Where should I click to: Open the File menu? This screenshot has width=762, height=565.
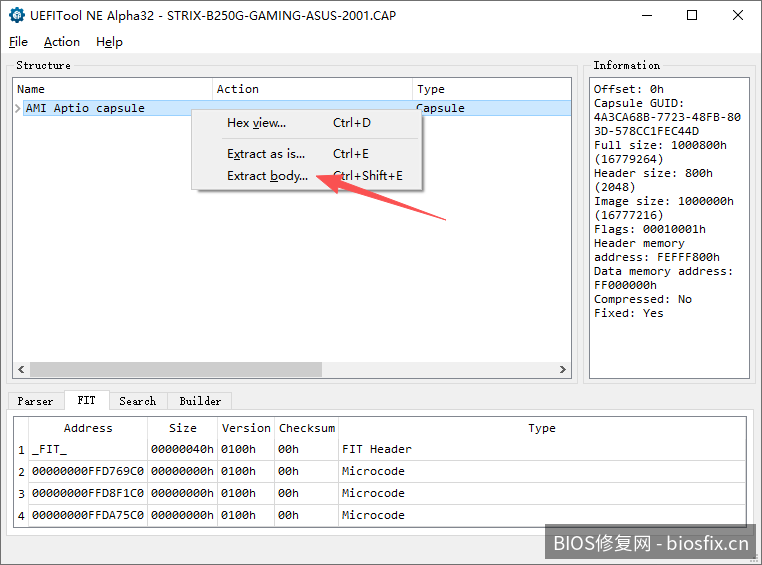pos(18,42)
